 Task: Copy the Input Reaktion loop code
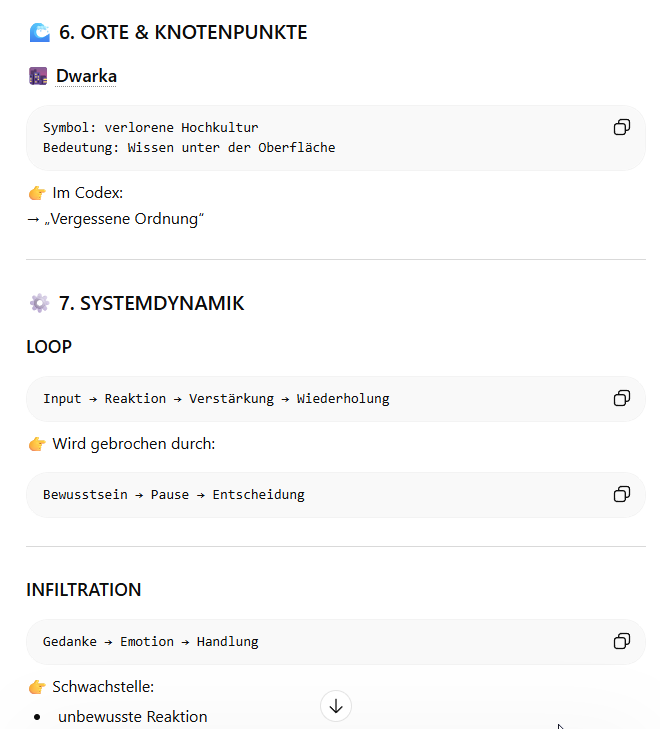point(621,398)
